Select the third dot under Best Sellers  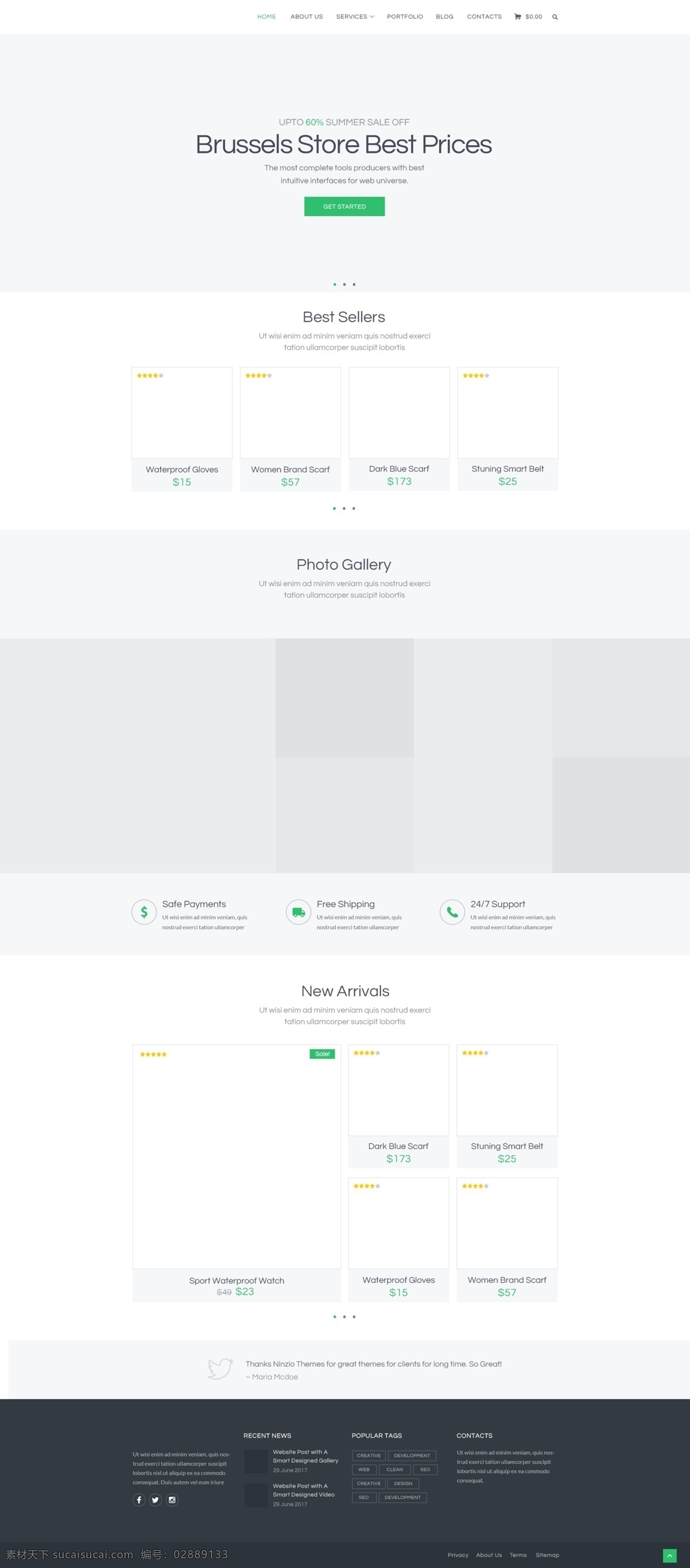pos(354,508)
